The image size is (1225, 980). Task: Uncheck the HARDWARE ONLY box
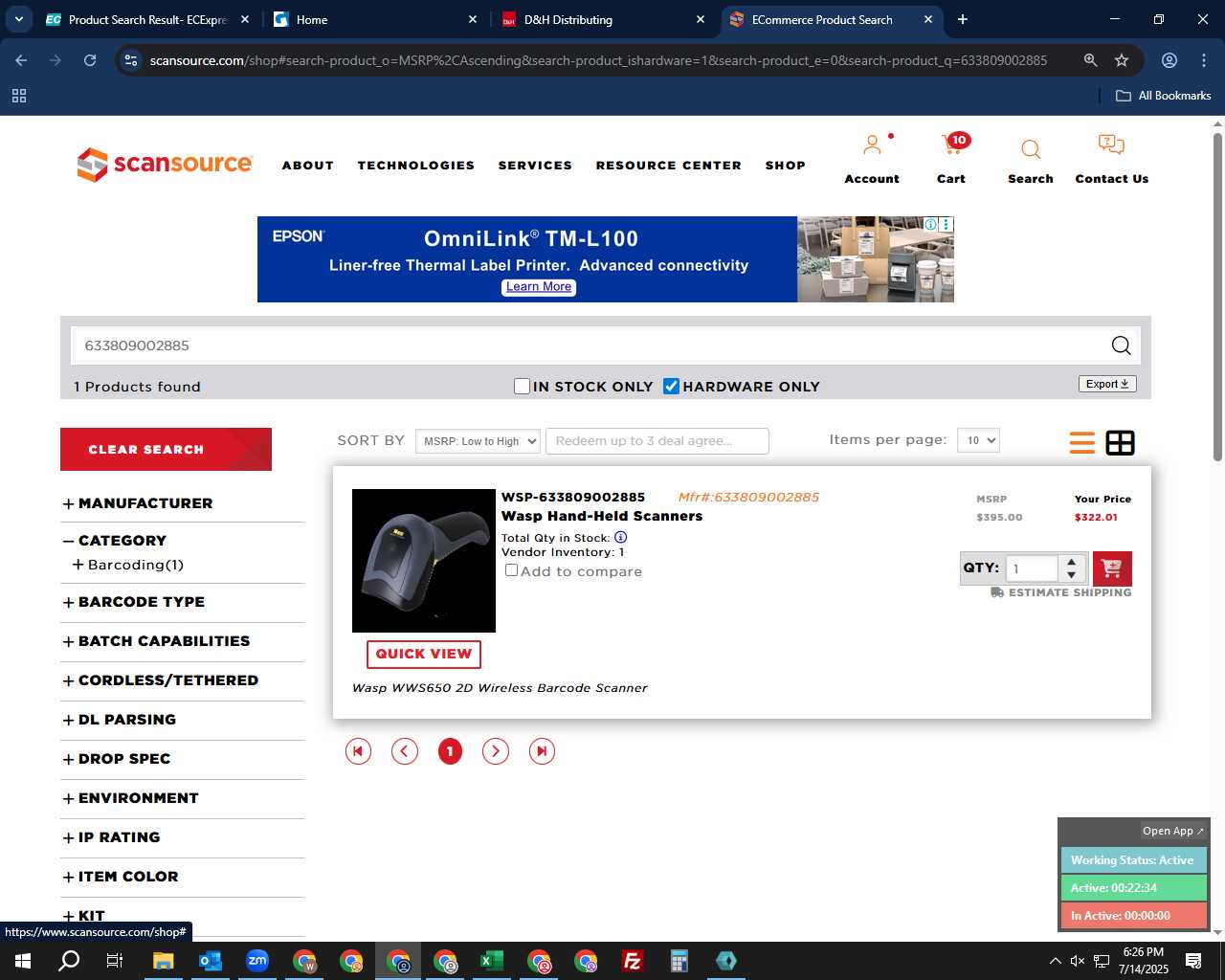coord(672,387)
